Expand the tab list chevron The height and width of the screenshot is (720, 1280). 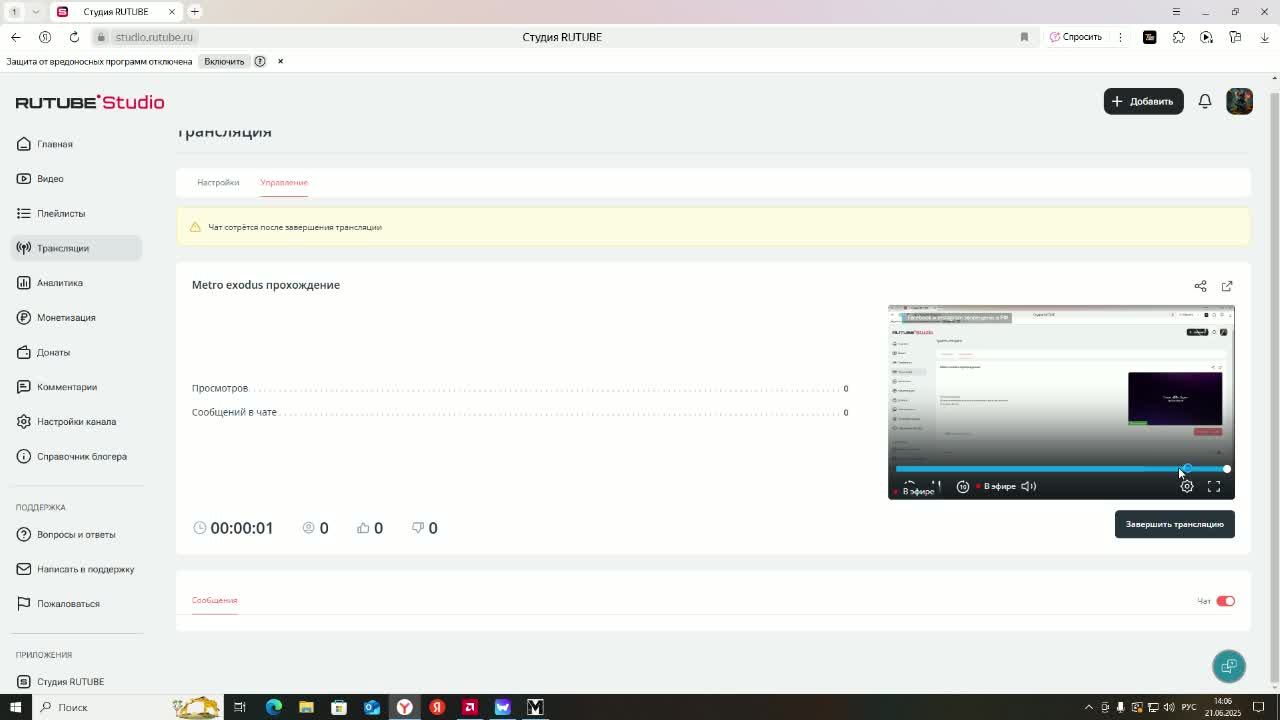click(36, 11)
